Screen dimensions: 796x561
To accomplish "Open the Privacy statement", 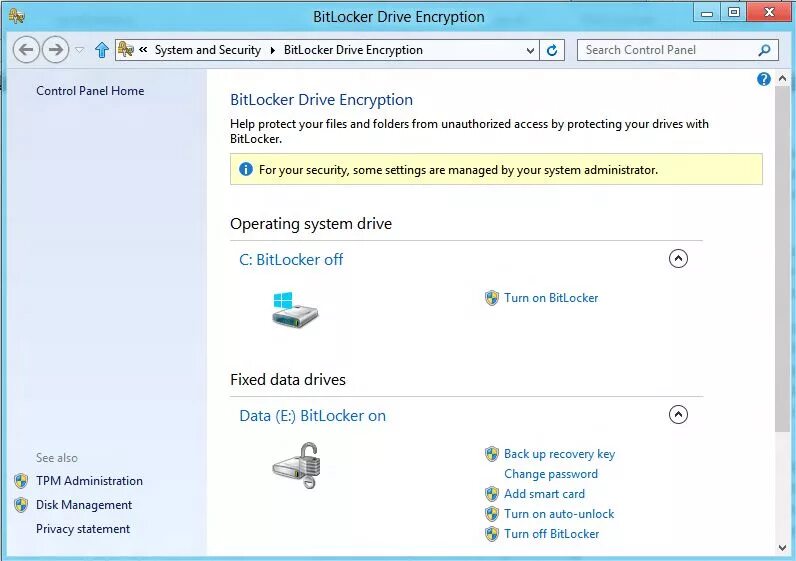I will (x=83, y=529).
